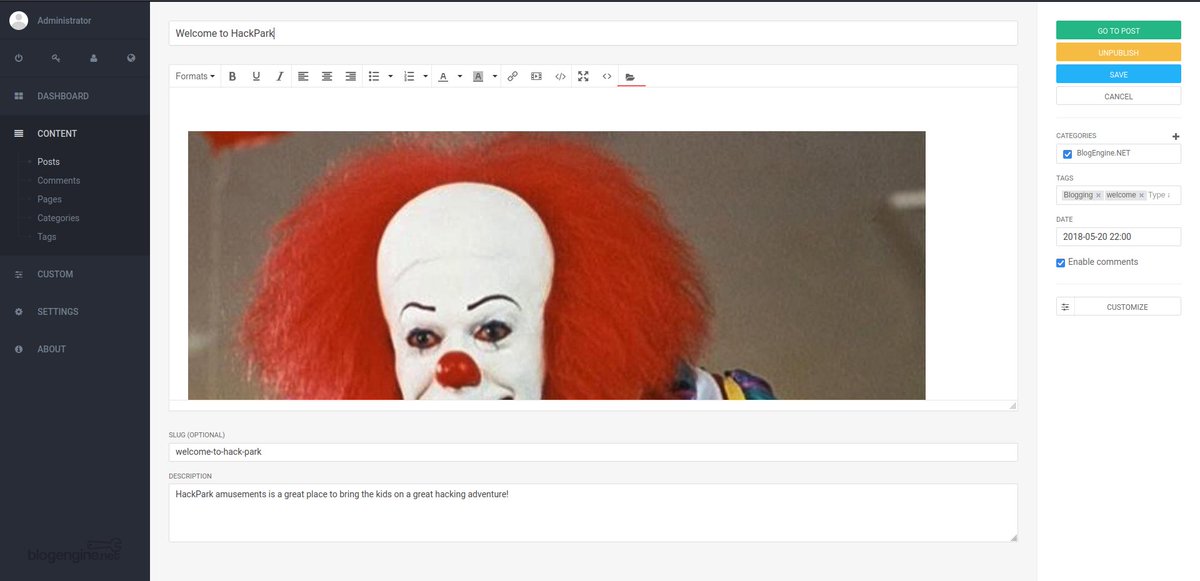
Task: Click the sliders icon beside Customize
Action: [1065, 307]
